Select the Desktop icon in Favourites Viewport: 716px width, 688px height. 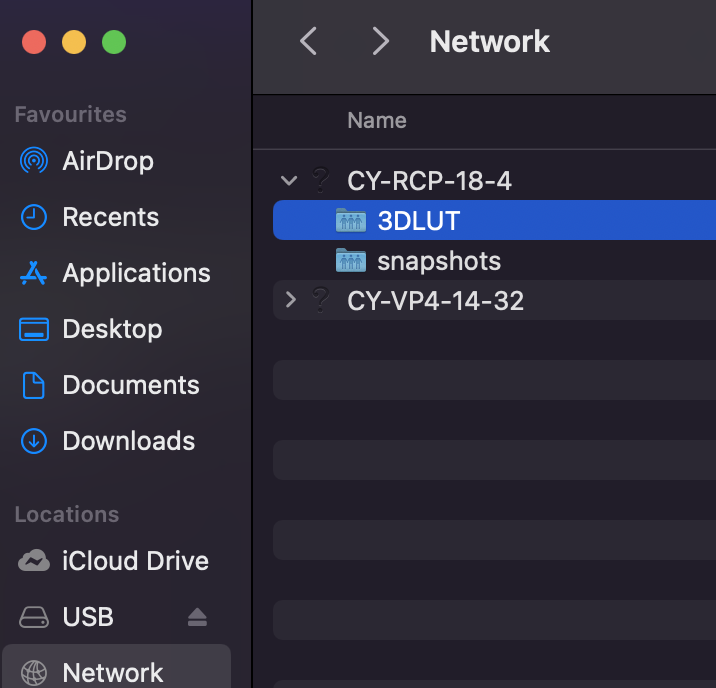(34, 329)
